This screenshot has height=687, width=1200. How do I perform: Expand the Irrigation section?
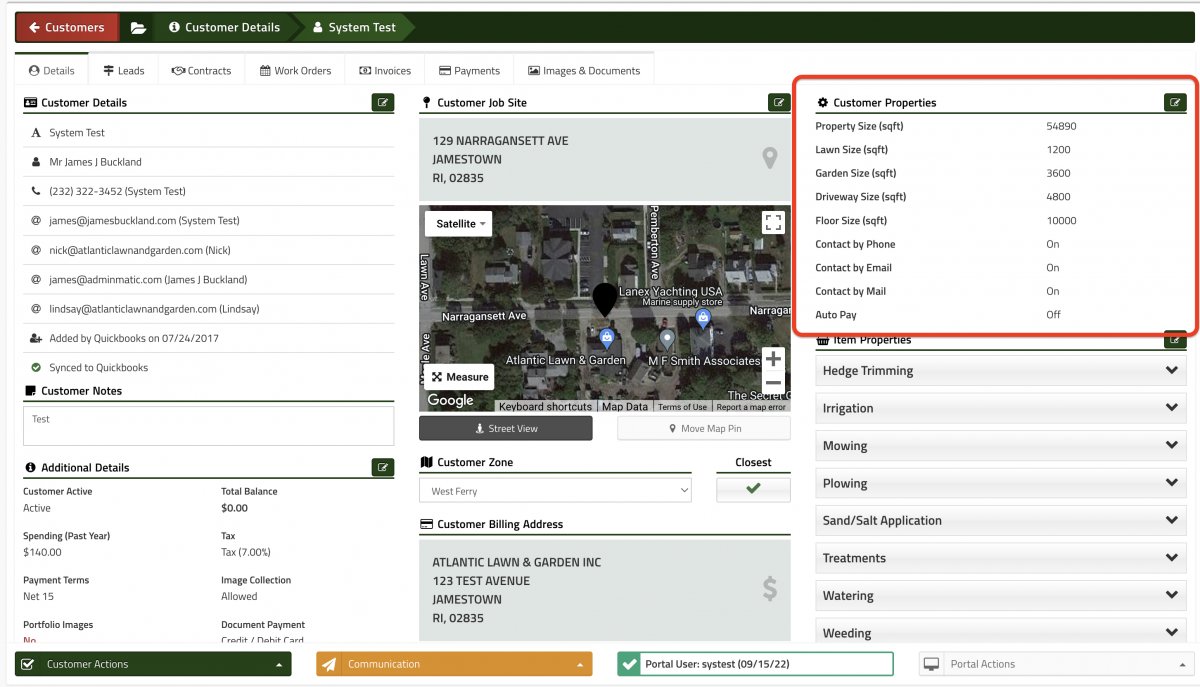[x=1001, y=408]
